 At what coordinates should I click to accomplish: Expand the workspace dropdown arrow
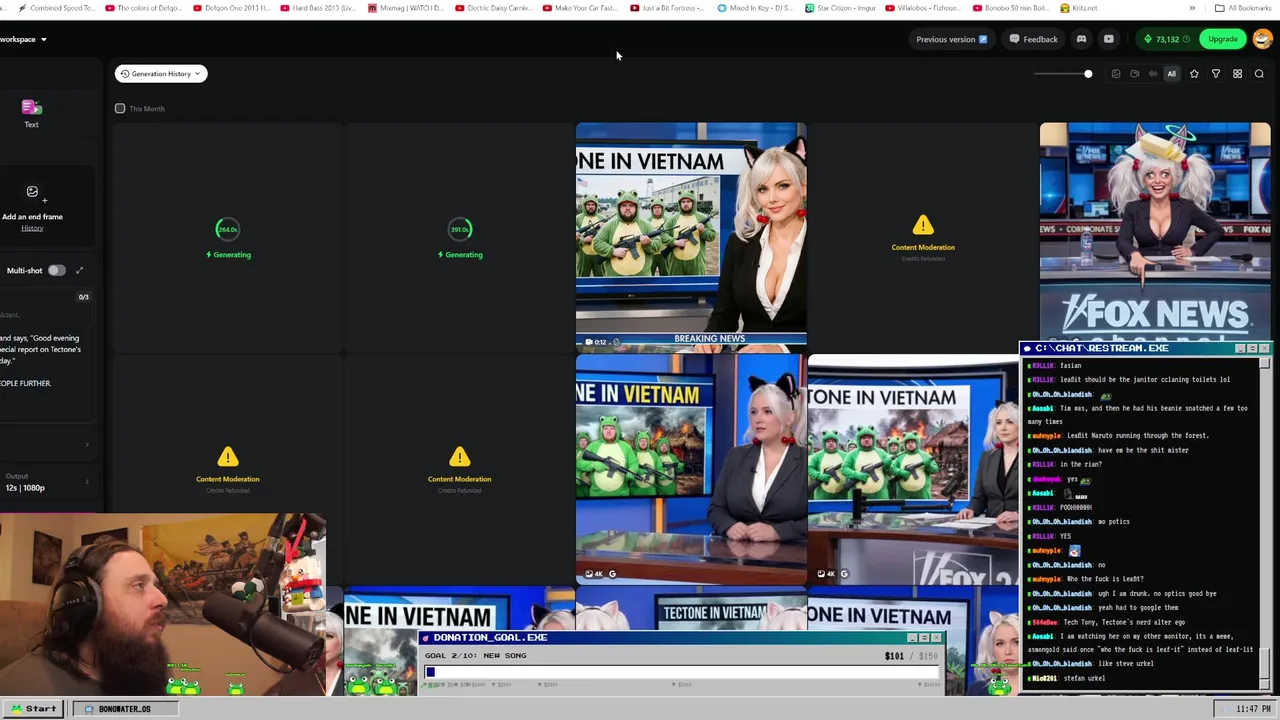tap(43, 39)
